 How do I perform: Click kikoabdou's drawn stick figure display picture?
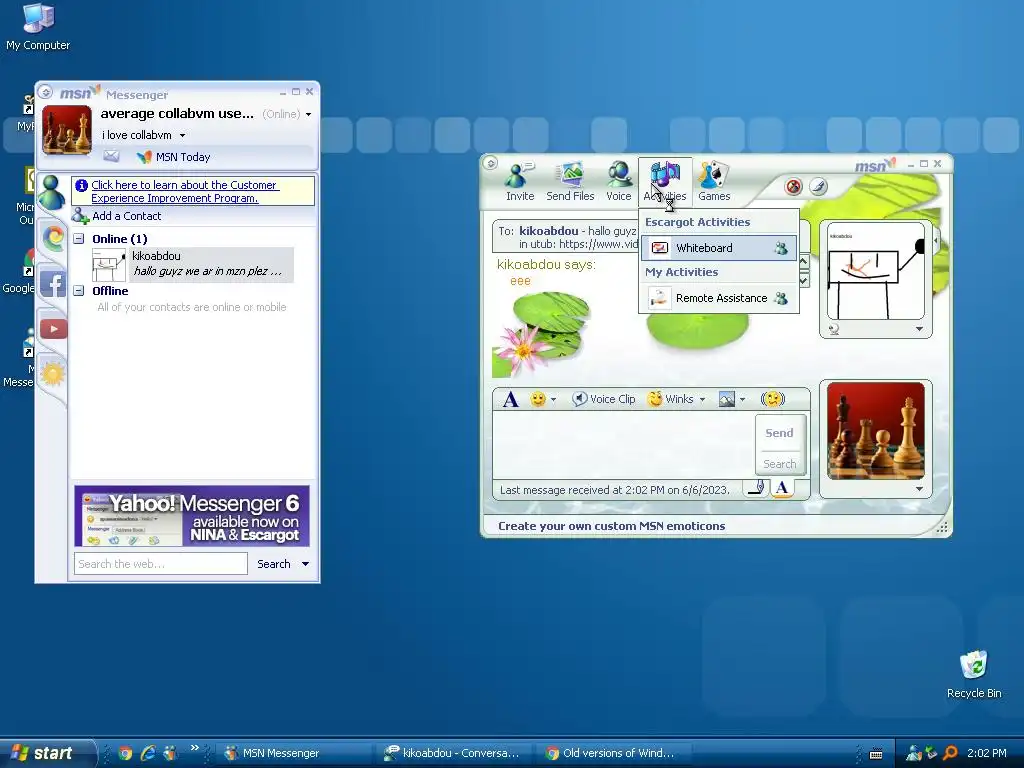click(875, 270)
